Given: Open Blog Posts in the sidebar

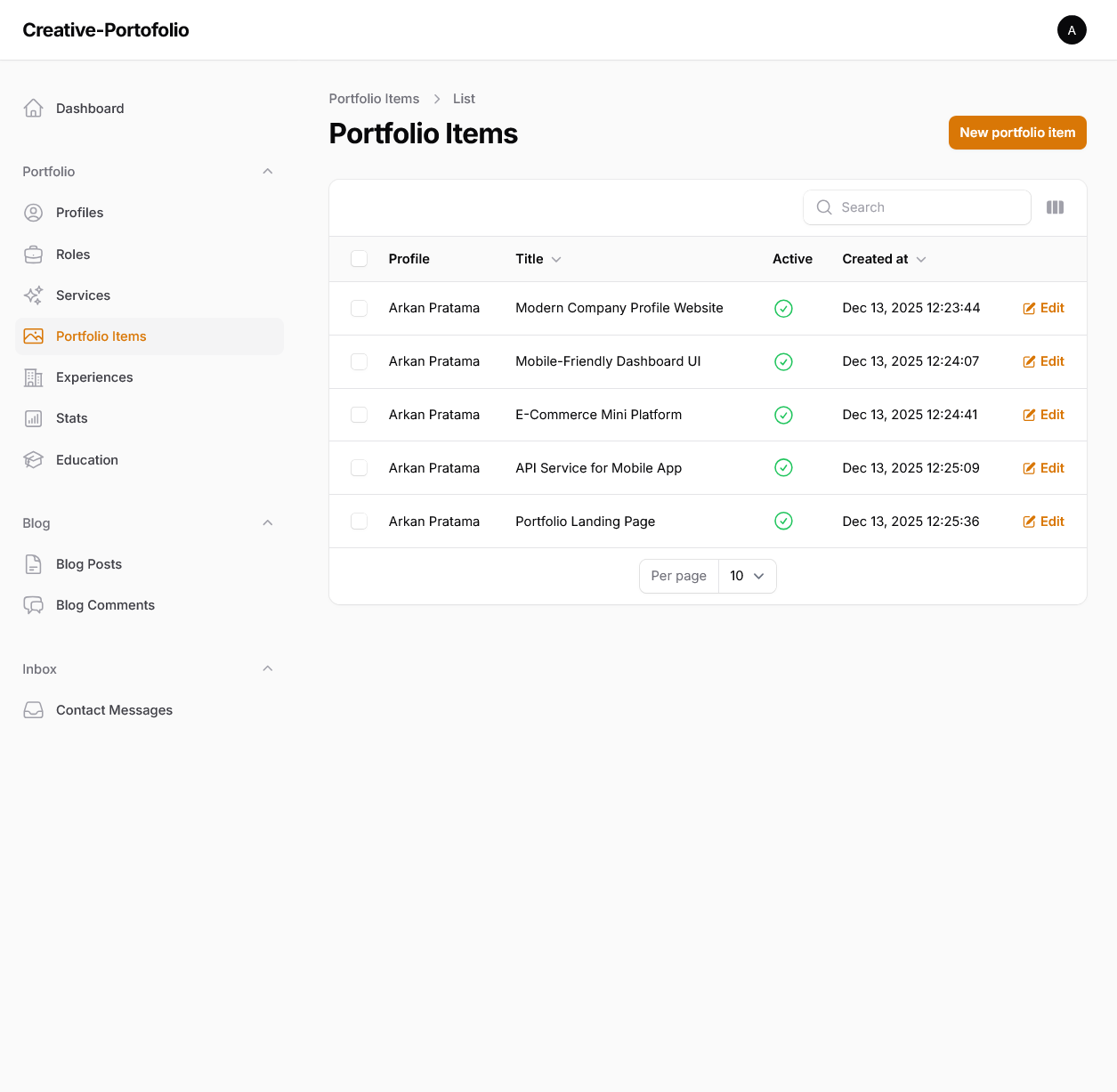Looking at the screenshot, I should 89,564.
